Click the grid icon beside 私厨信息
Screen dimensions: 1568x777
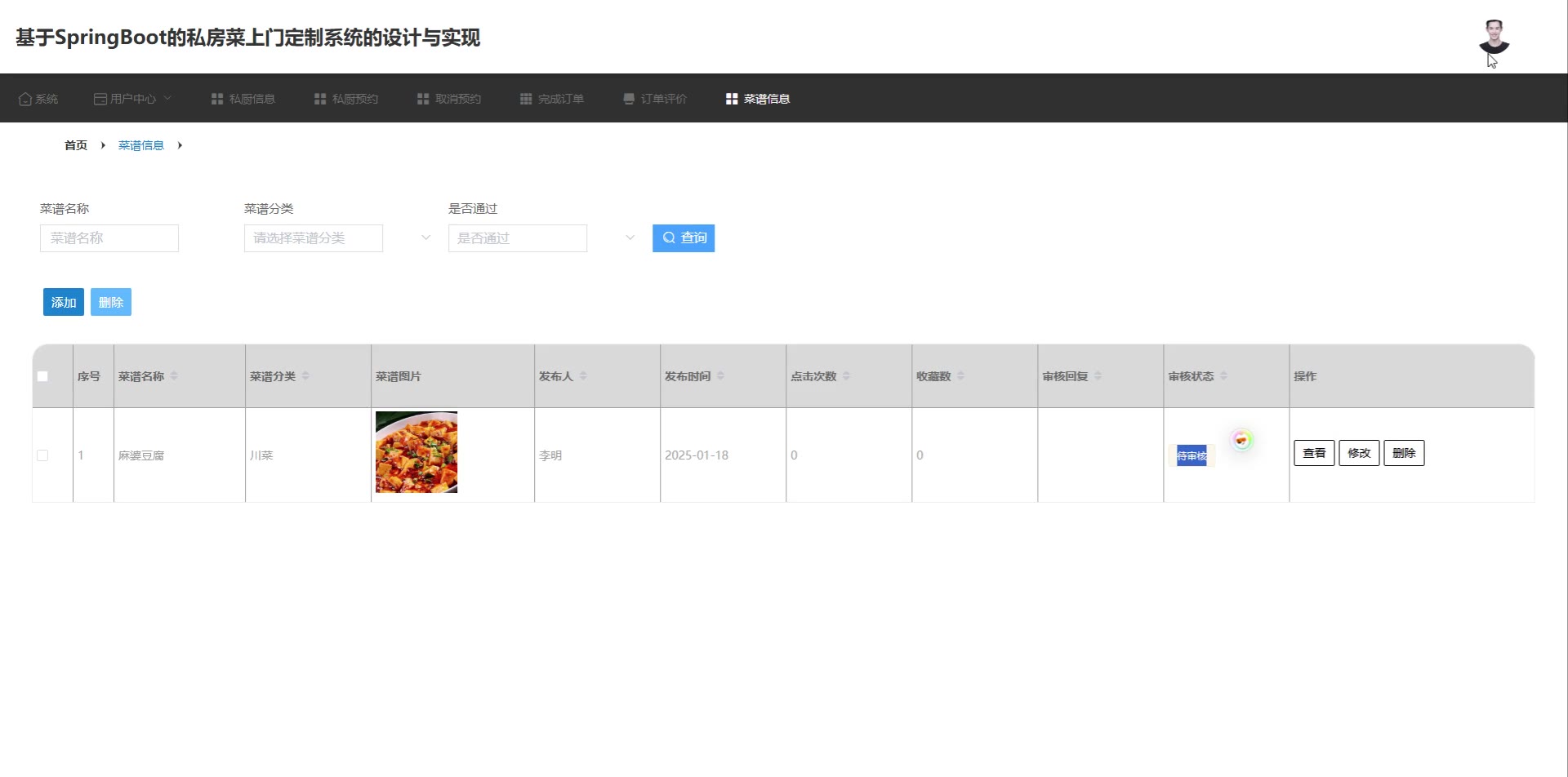point(217,99)
